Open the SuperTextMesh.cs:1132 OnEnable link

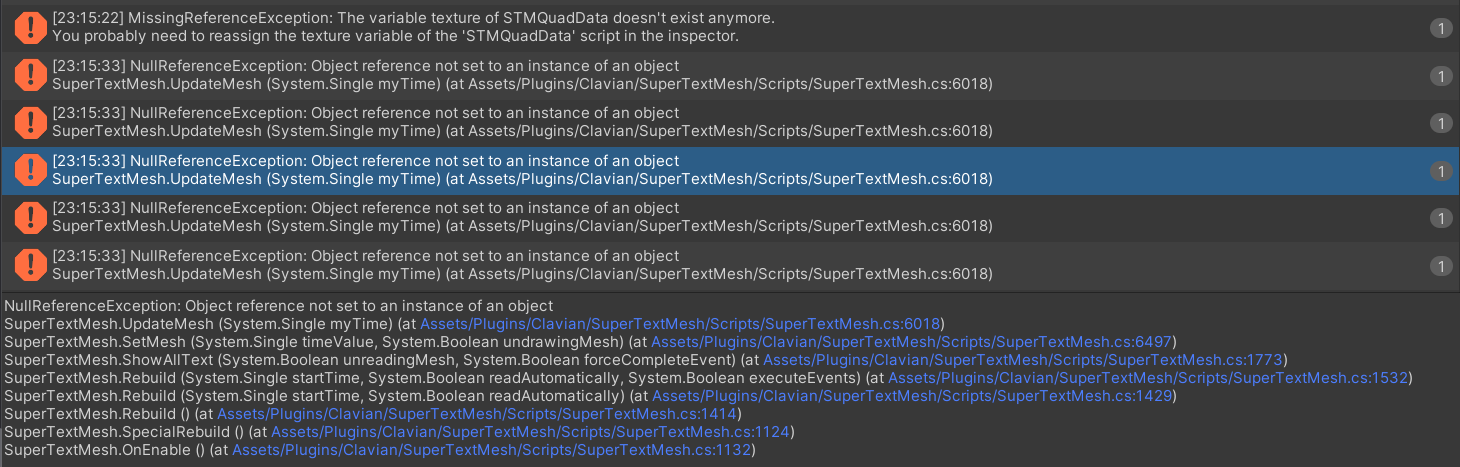492,450
